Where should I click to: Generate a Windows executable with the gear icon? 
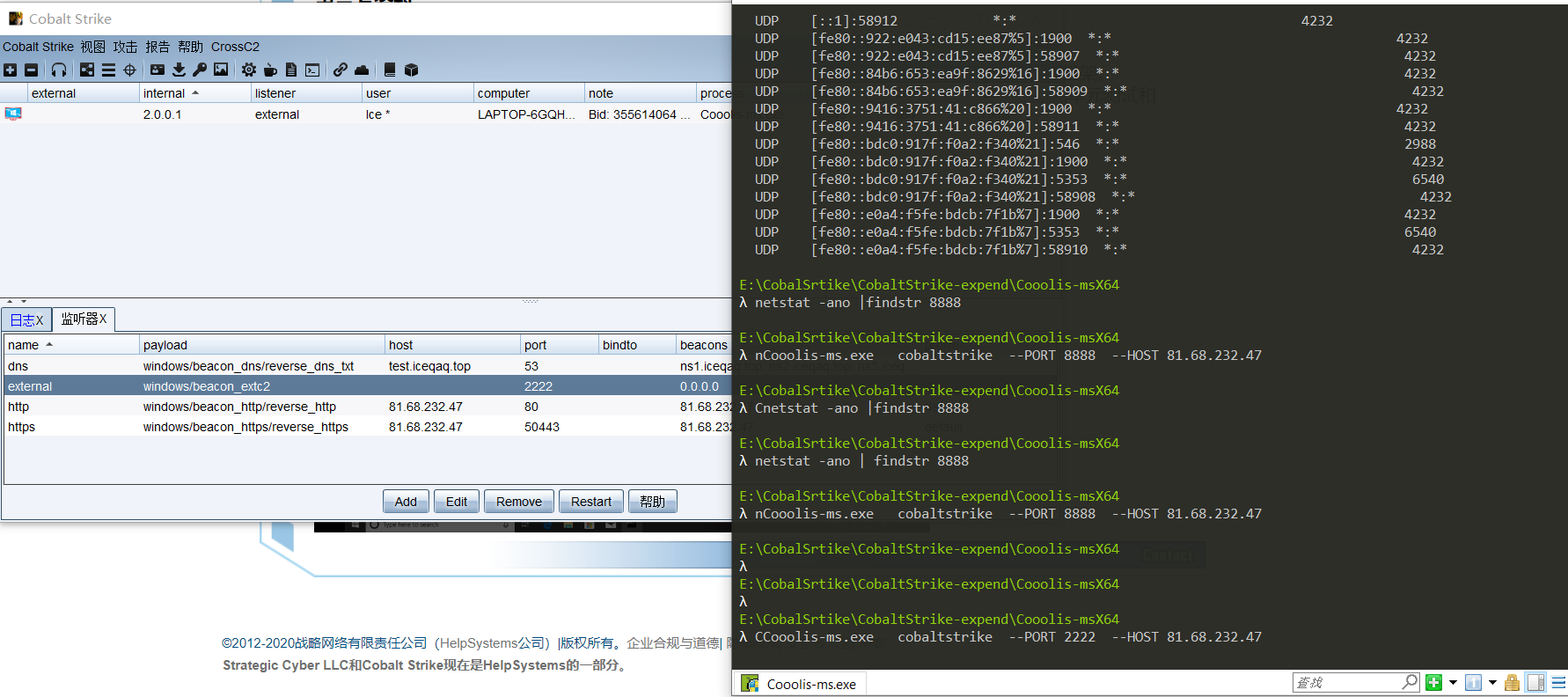pos(249,70)
